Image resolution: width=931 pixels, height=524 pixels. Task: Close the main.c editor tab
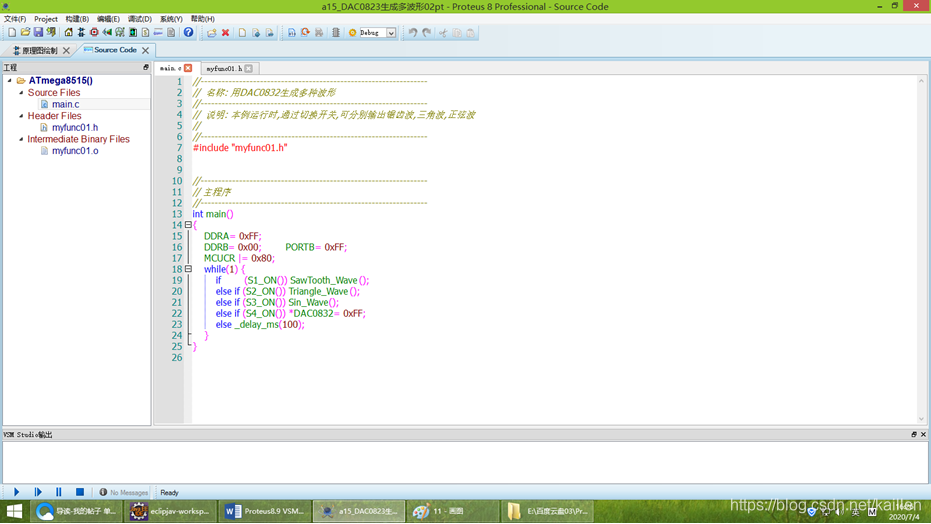click(x=188, y=68)
